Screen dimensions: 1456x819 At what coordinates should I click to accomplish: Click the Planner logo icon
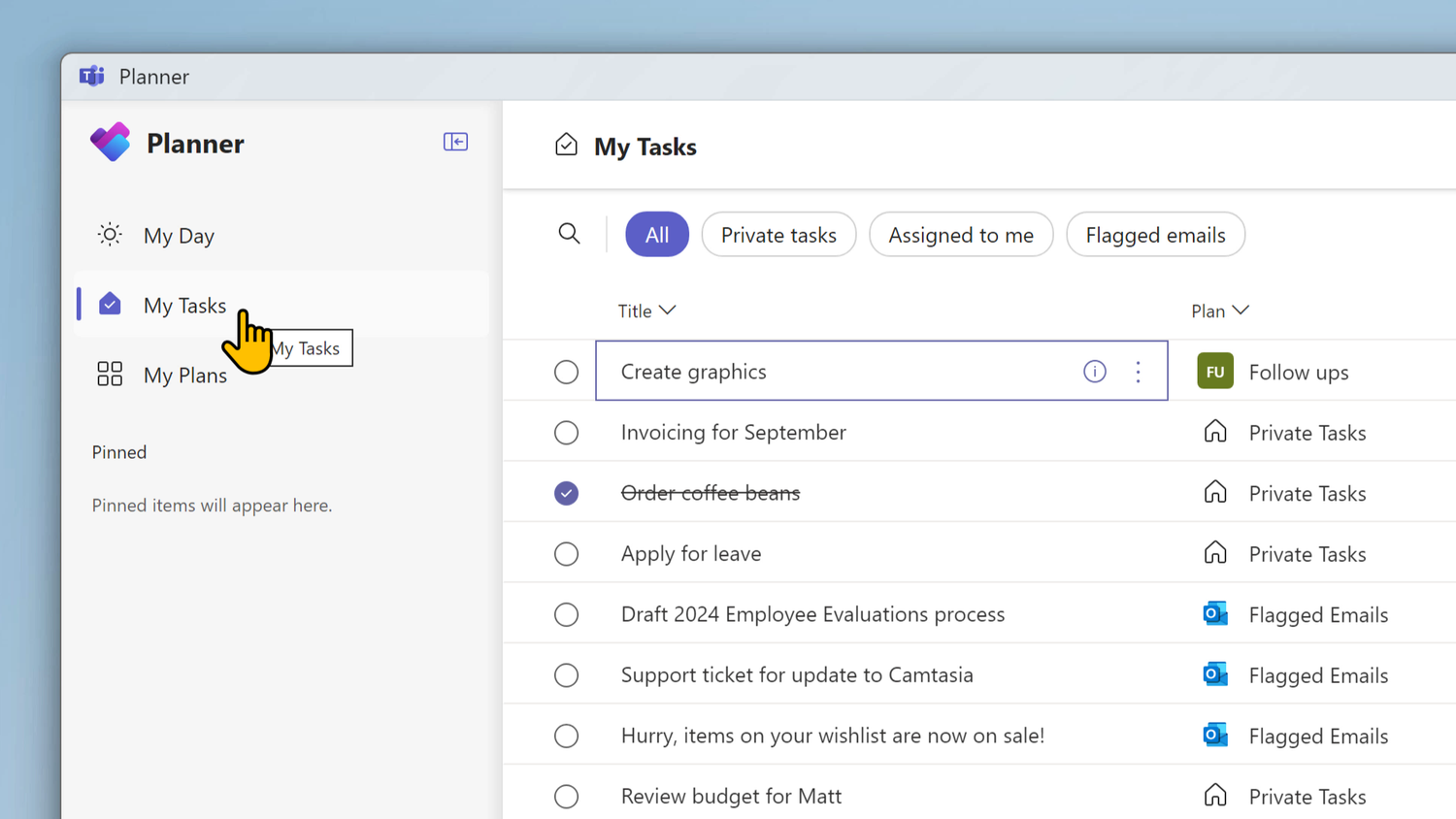(110, 142)
